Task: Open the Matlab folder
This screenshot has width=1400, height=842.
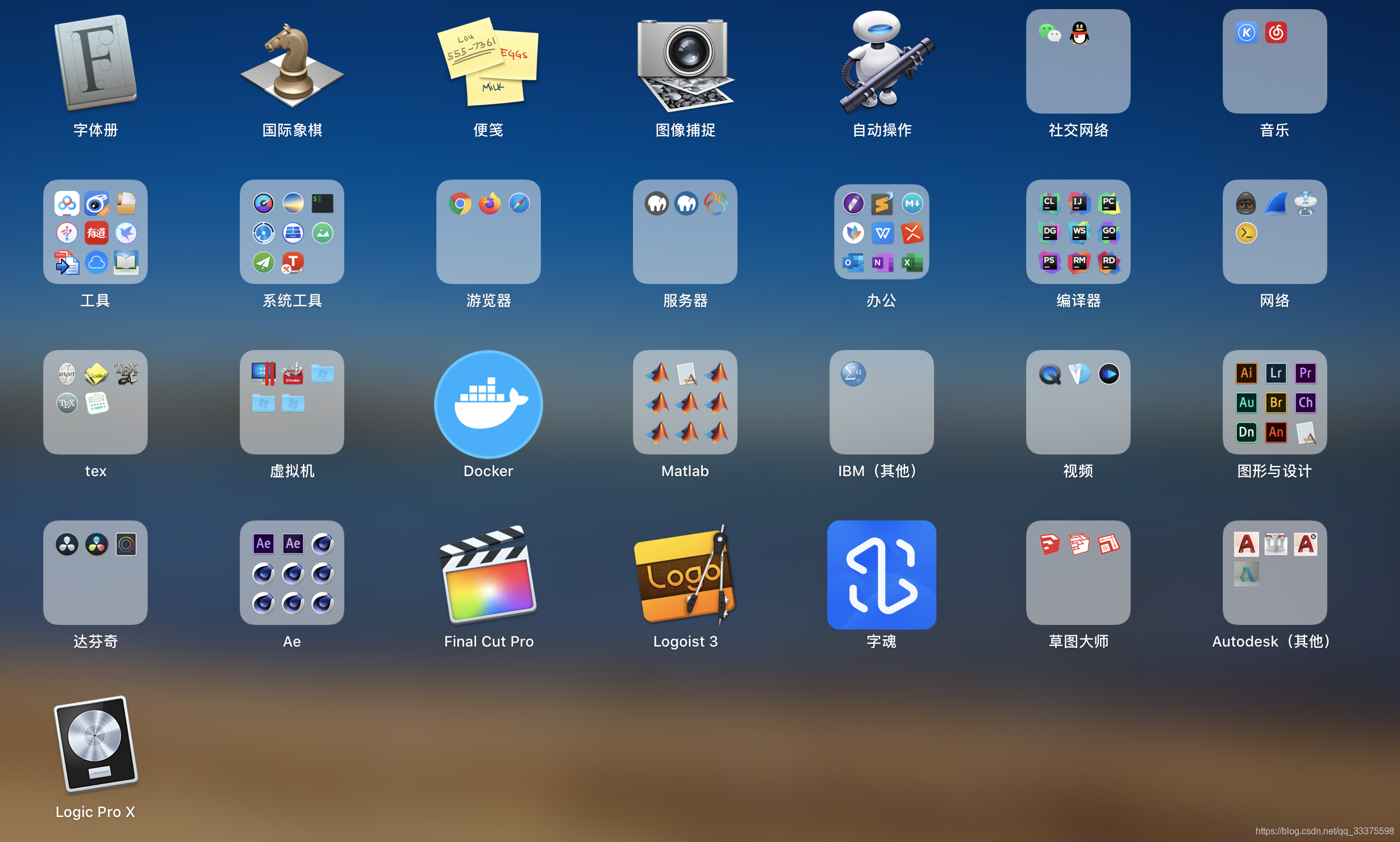Action: (x=685, y=402)
